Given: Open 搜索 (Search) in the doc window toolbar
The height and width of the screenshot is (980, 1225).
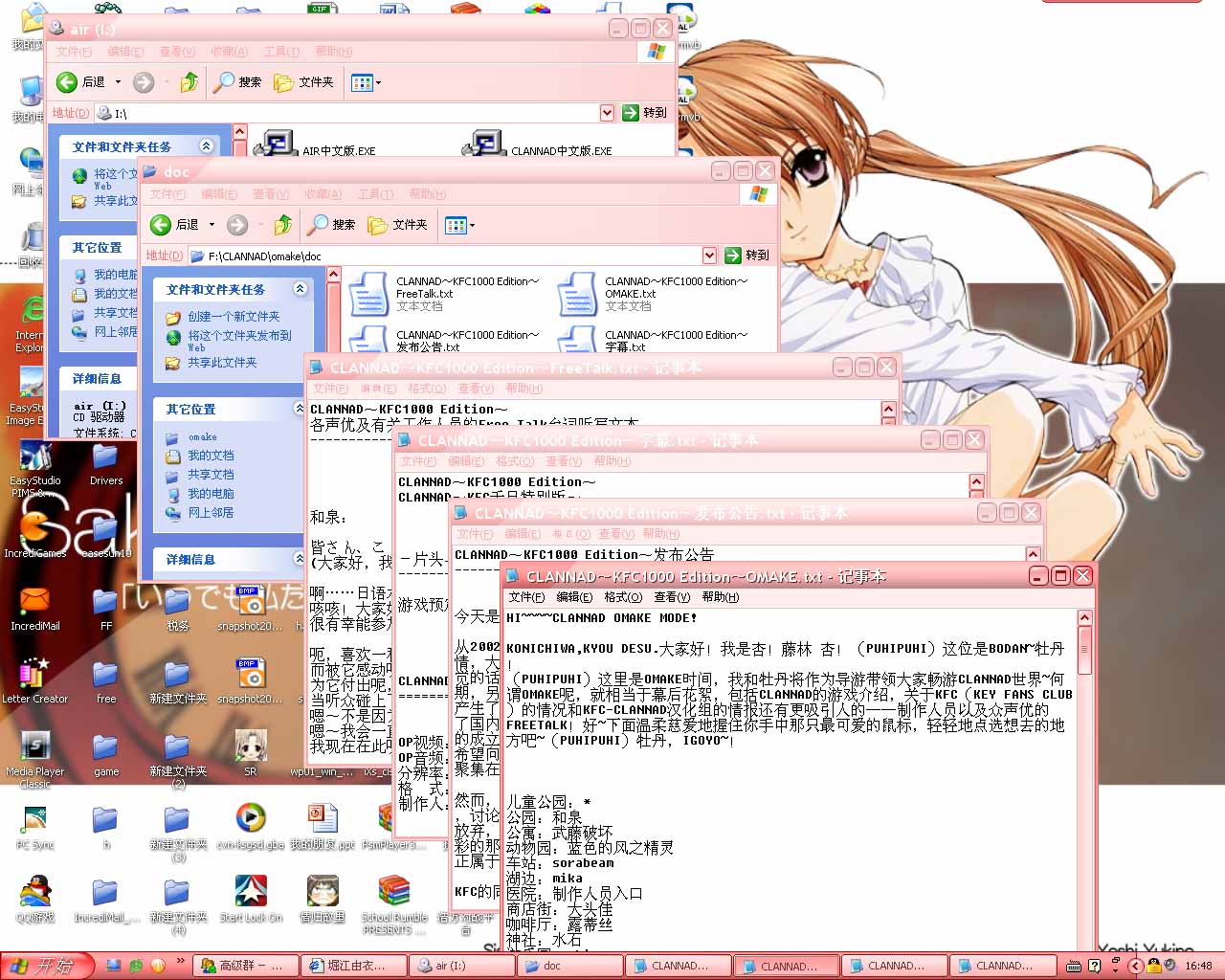Looking at the screenshot, I should [x=332, y=225].
